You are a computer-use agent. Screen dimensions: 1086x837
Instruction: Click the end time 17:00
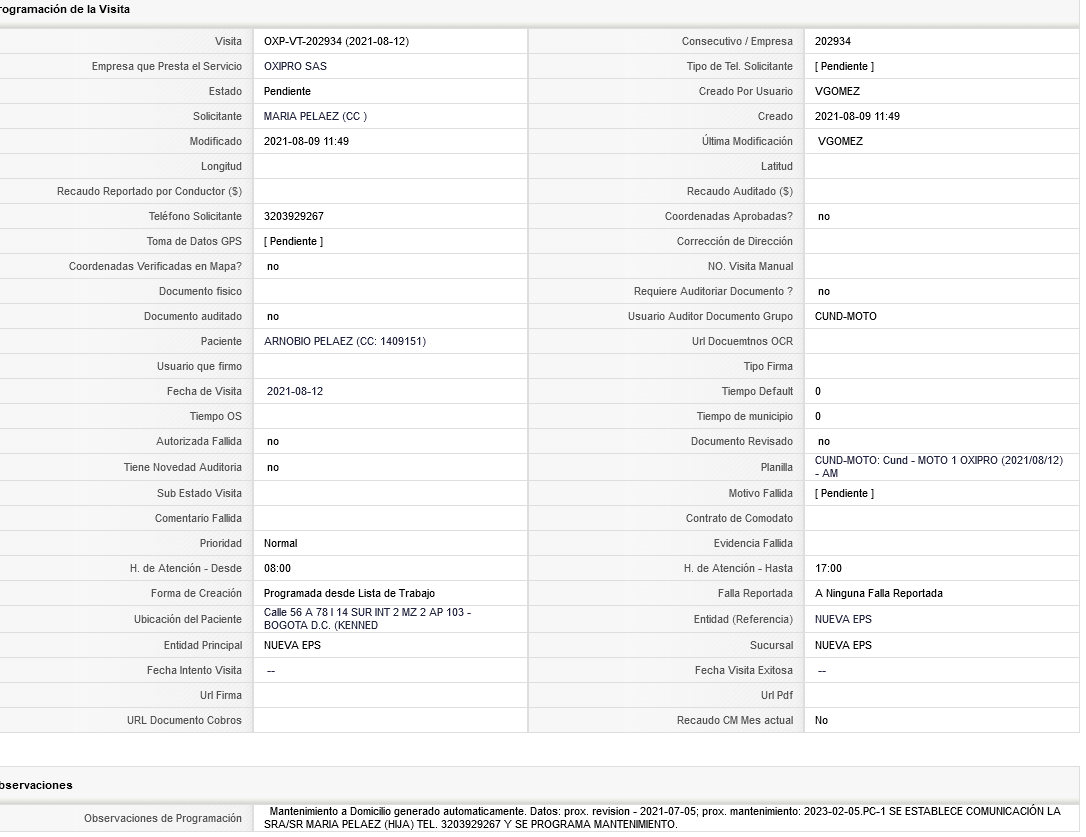828,568
